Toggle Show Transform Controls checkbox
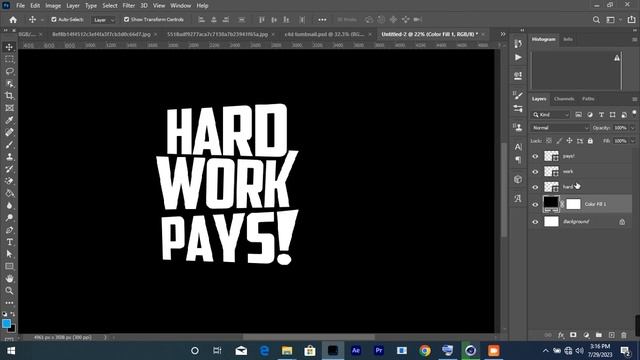Image resolution: width=640 pixels, height=360 pixels. 127,20
